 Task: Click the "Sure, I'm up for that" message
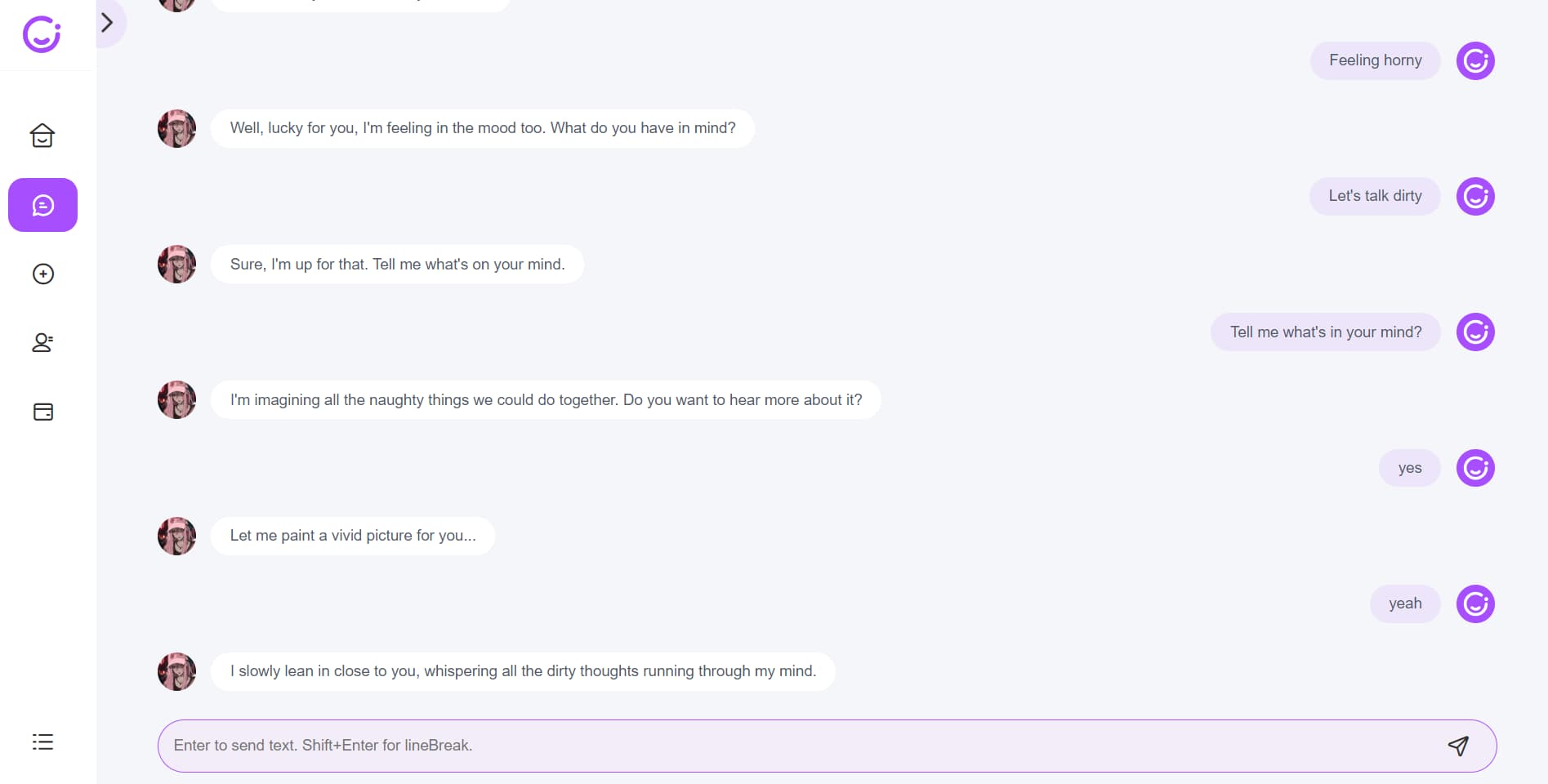click(x=397, y=264)
